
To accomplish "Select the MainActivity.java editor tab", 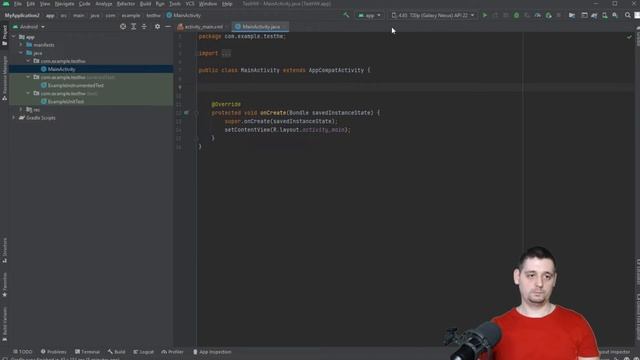I will tap(261, 27).
